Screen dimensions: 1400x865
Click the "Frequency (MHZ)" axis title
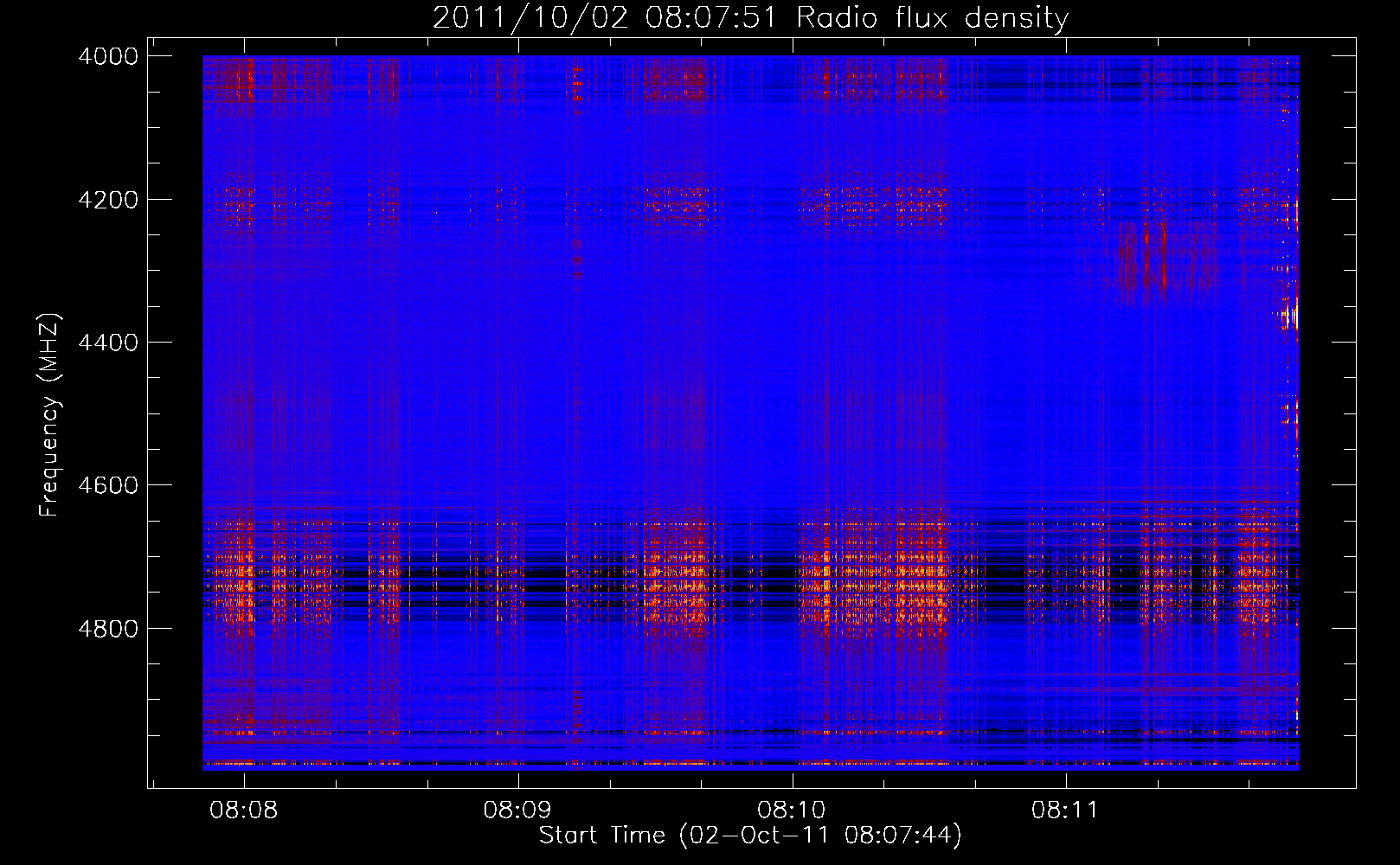[49, 415]
